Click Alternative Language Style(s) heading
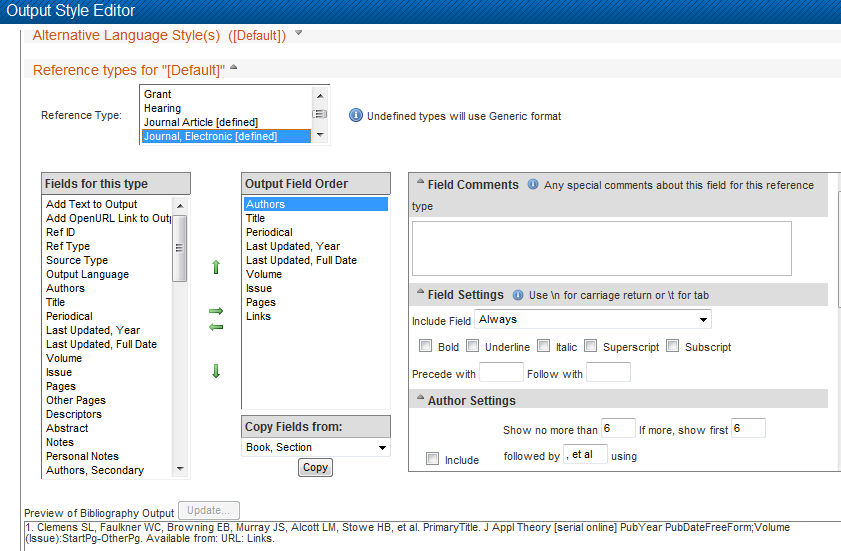The height and width of the screenshot is (551, 841). coord(159,35)
